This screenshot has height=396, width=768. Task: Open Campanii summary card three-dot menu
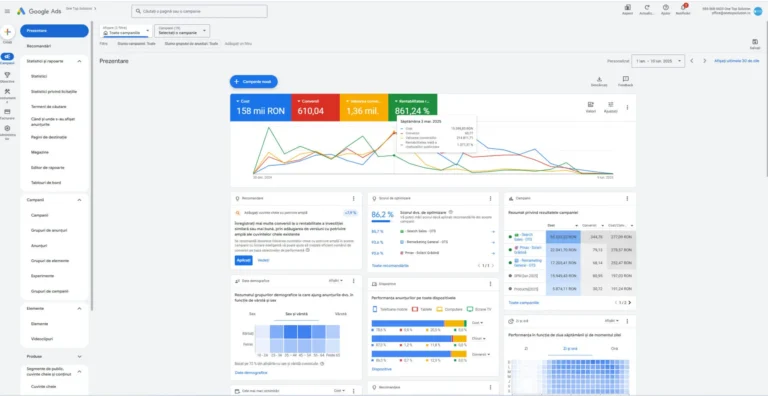[x=627, y=198]
